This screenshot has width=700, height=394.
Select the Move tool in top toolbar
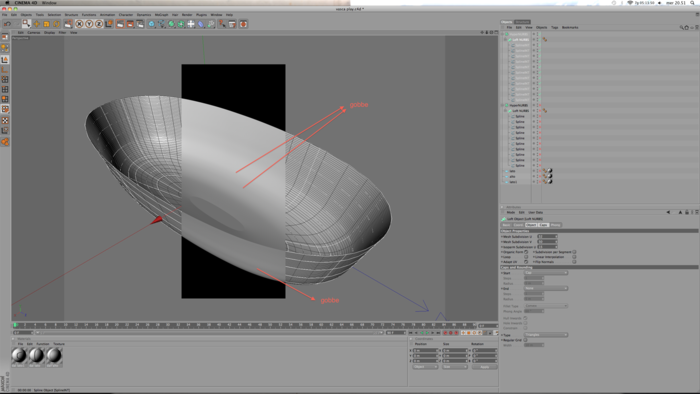tap(37, 24)
